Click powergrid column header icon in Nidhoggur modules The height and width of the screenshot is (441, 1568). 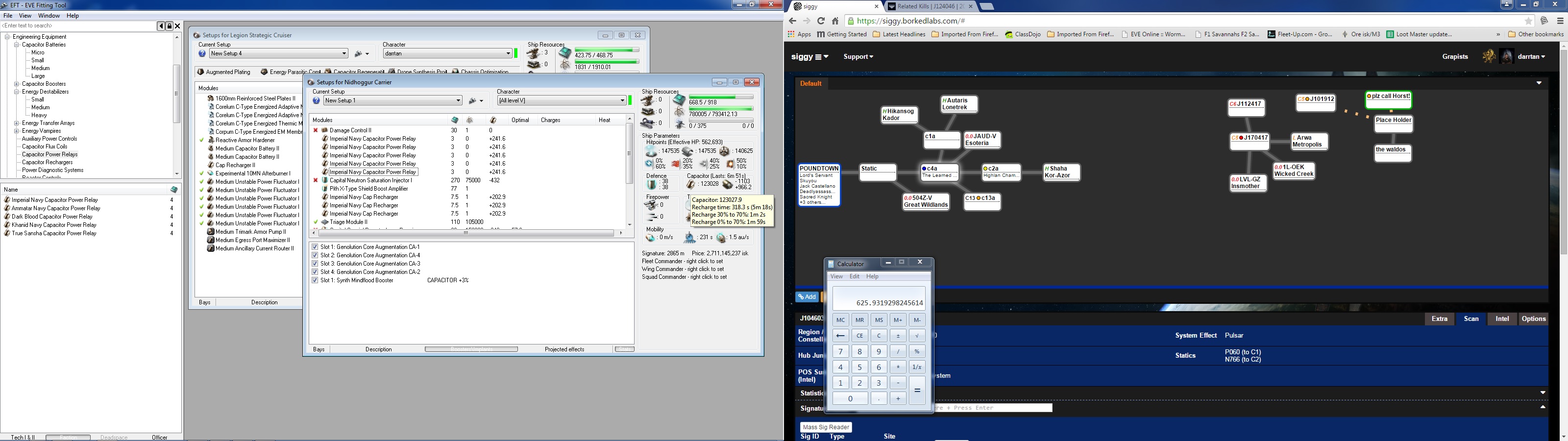(x=470, y=120)
